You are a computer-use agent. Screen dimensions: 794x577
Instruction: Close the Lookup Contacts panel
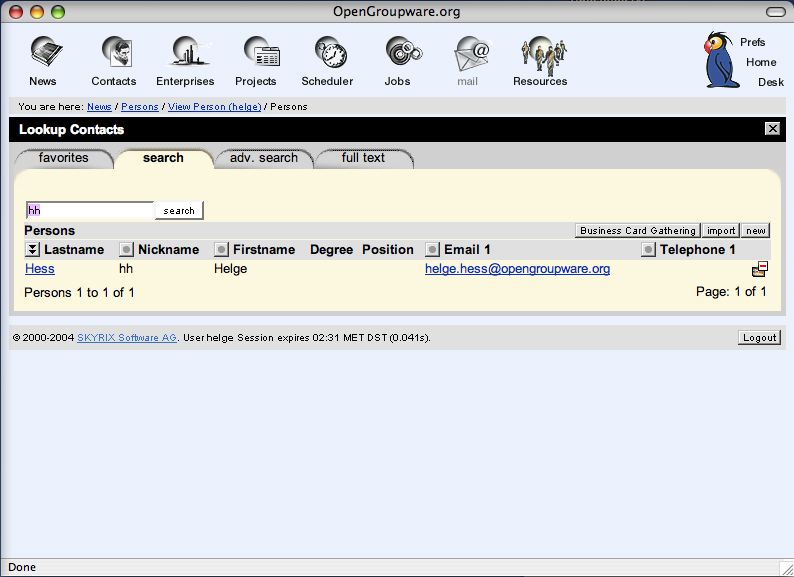click(x=772, y=129)
